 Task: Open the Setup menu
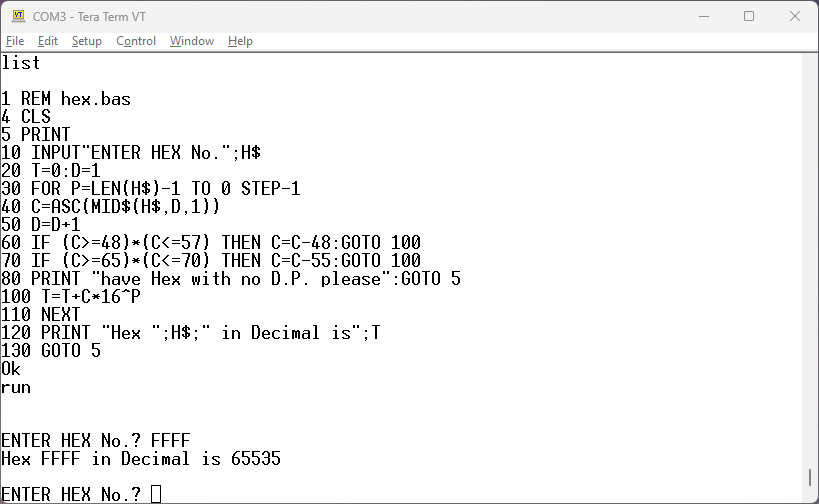click(86, 41)
